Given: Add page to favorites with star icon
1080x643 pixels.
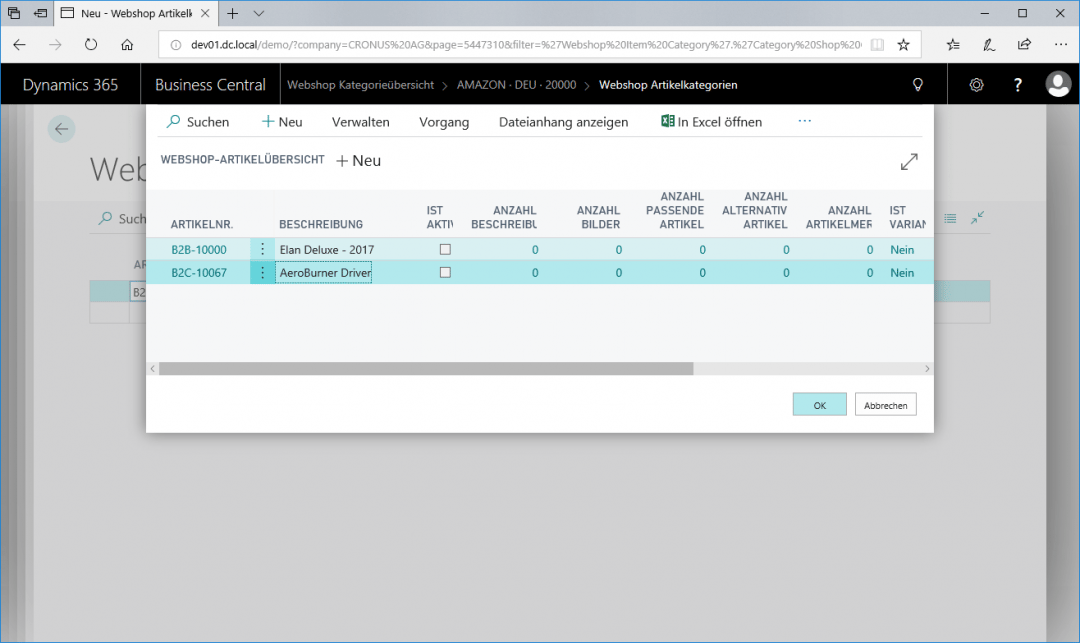Looking at the screenshot, I should coord(903,45).
